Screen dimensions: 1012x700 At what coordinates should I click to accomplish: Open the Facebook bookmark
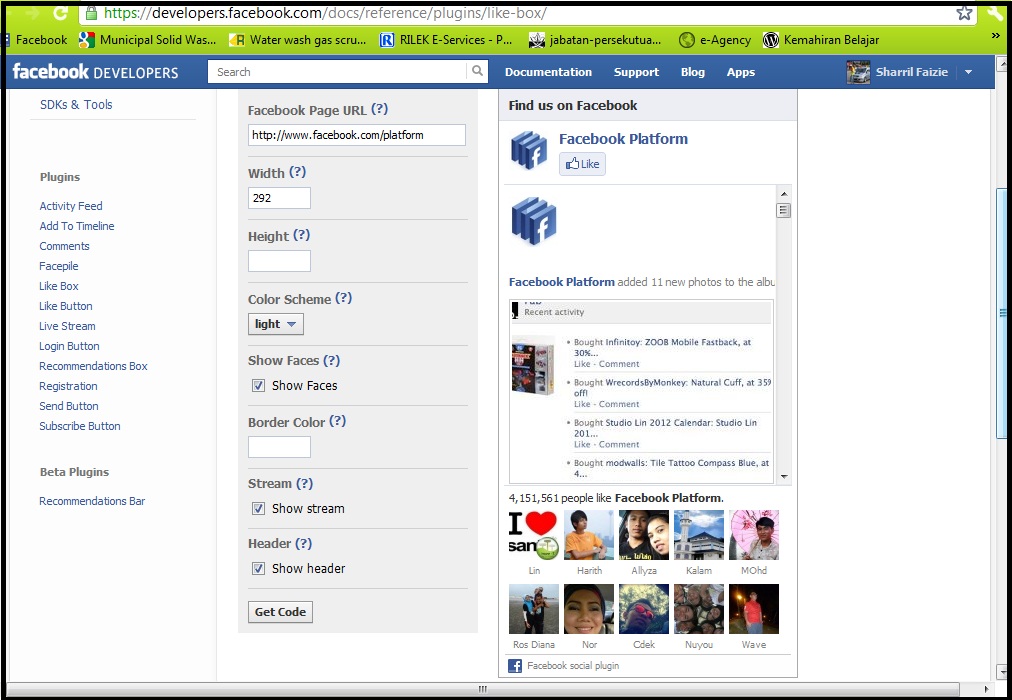point(35,40)
